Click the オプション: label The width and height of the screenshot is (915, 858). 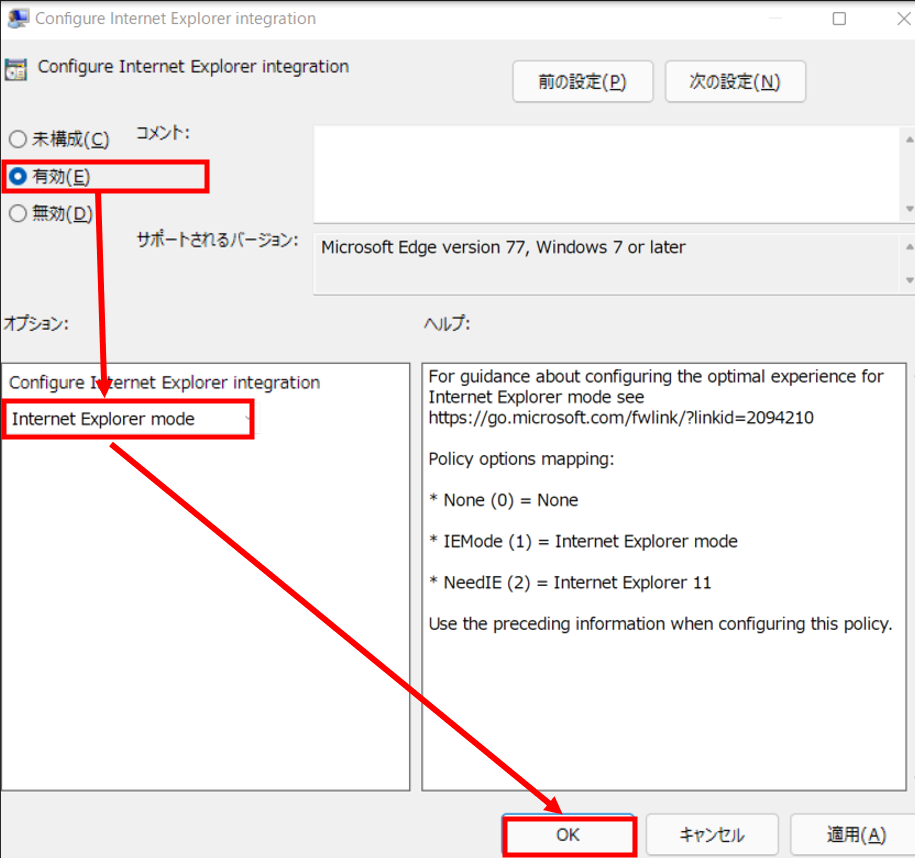36,323
